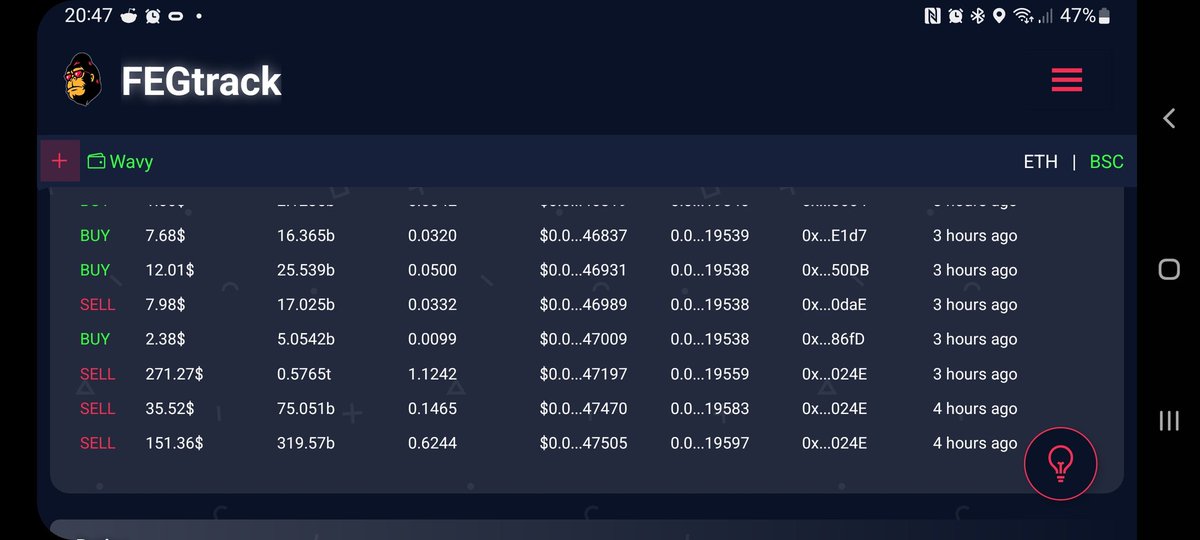Open the Wavy wallet
The image size is (1200, 540).
(x=120, y=161)
